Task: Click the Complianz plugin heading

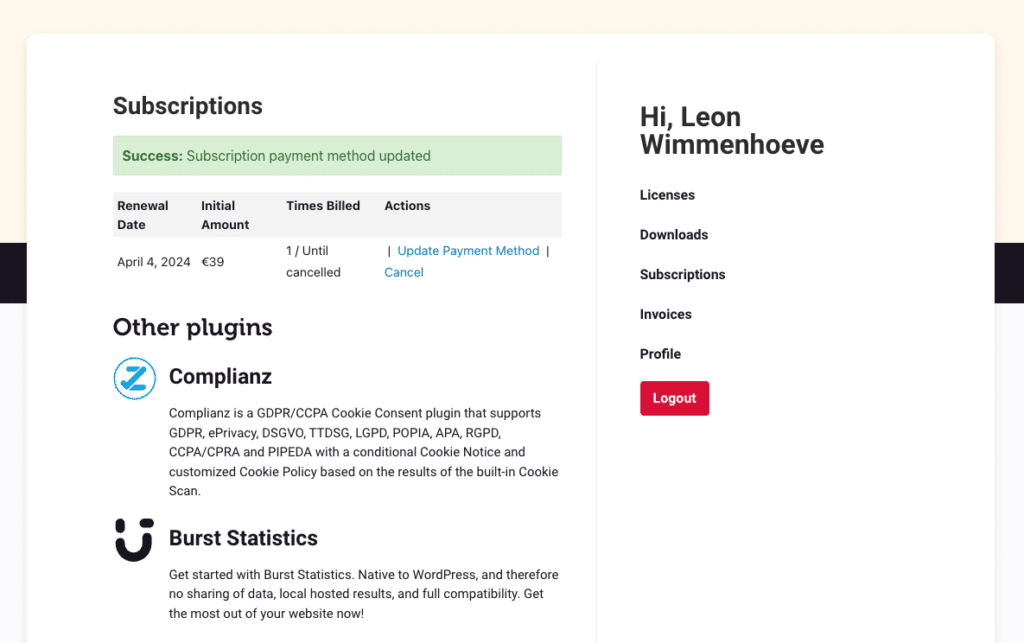Action: click(220, 377)
